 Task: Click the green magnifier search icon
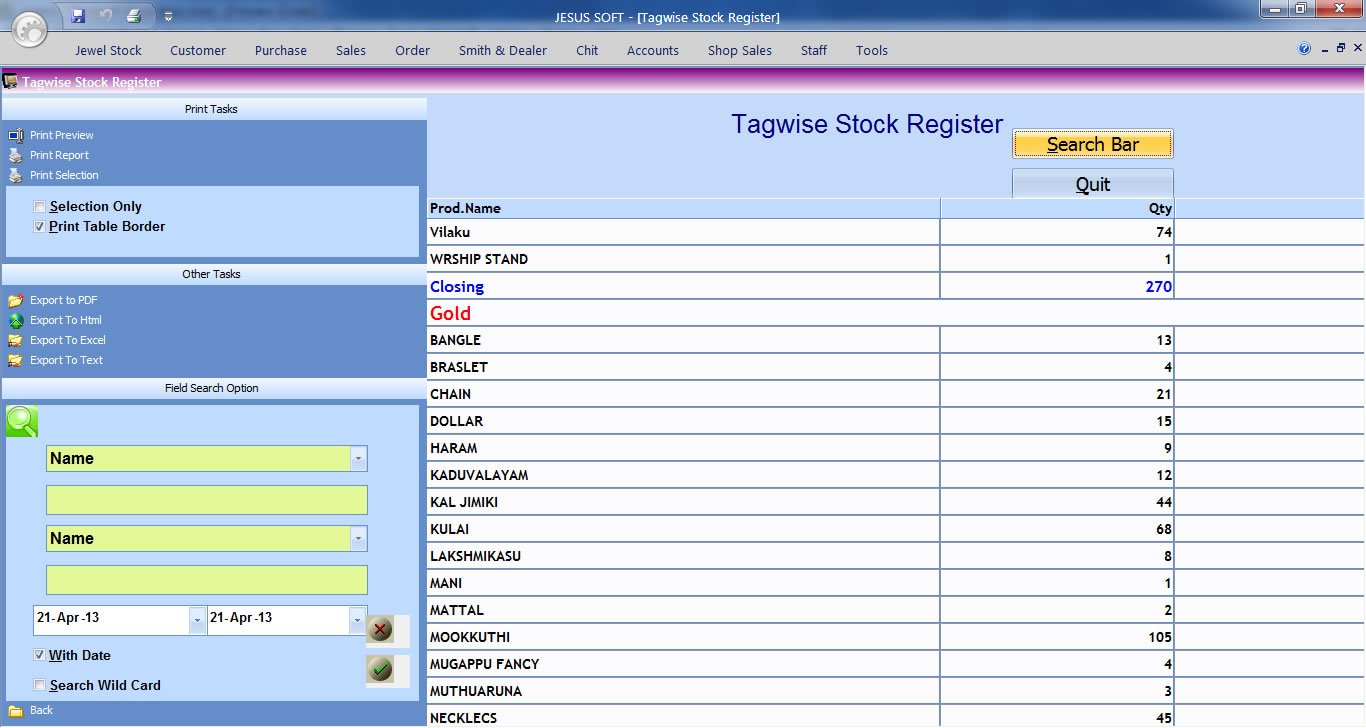pyautogui.click(x=22, y=421)
